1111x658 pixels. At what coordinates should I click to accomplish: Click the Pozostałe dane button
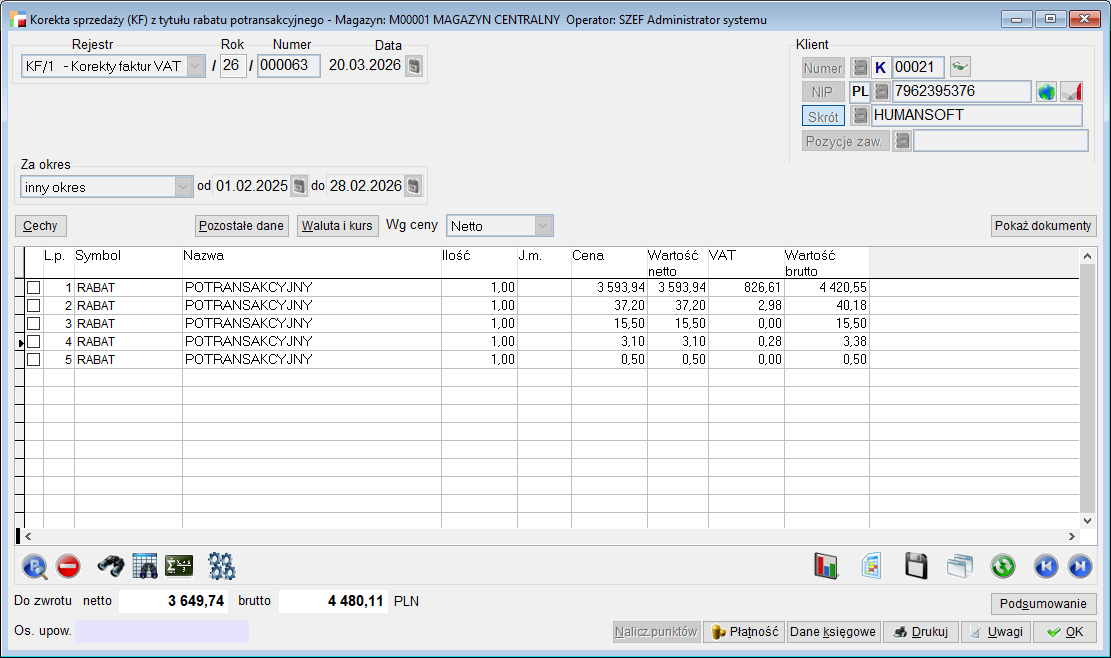coord(242,226)
